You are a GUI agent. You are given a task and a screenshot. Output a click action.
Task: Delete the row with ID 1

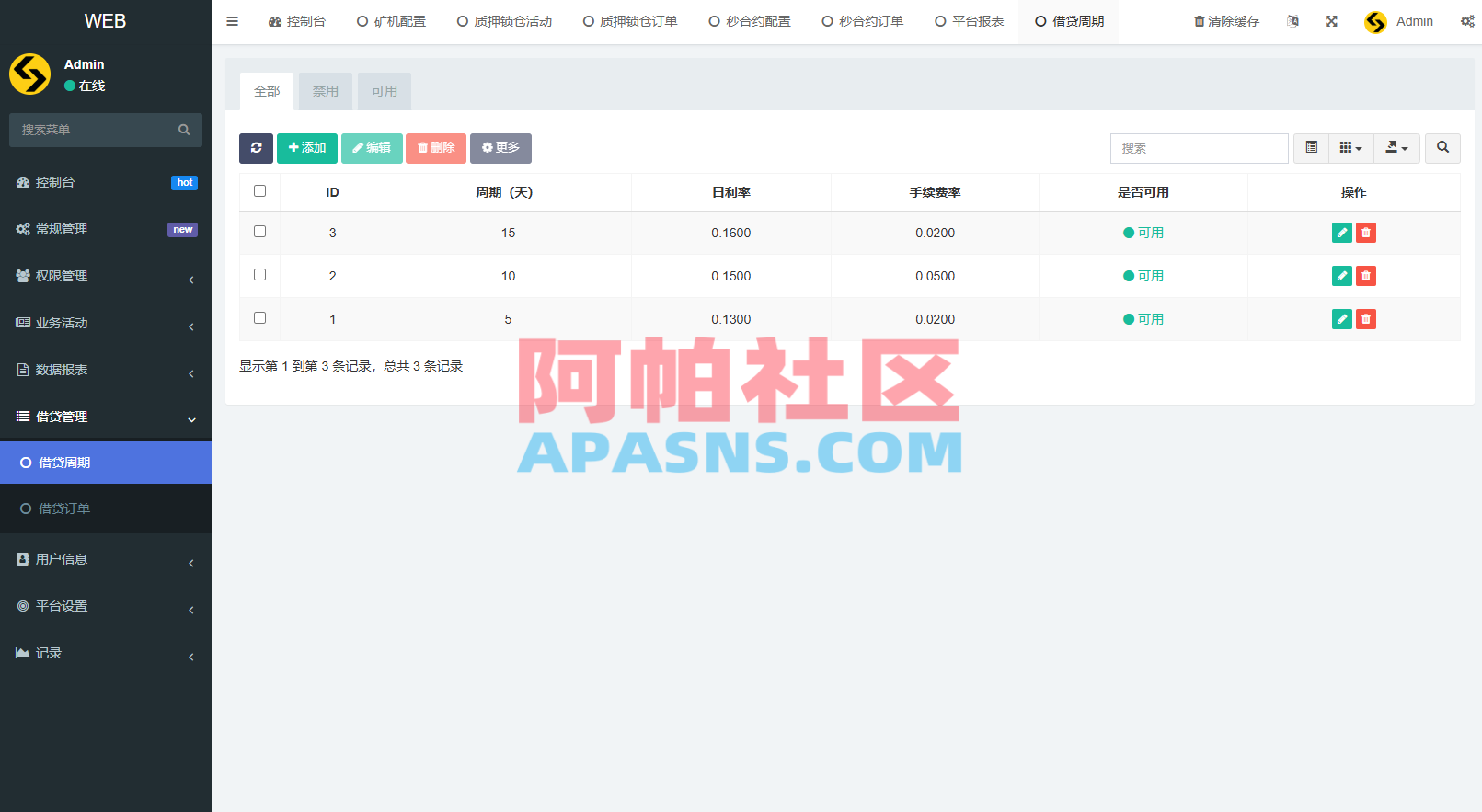pyautogui.click(x=1366, y=319)
